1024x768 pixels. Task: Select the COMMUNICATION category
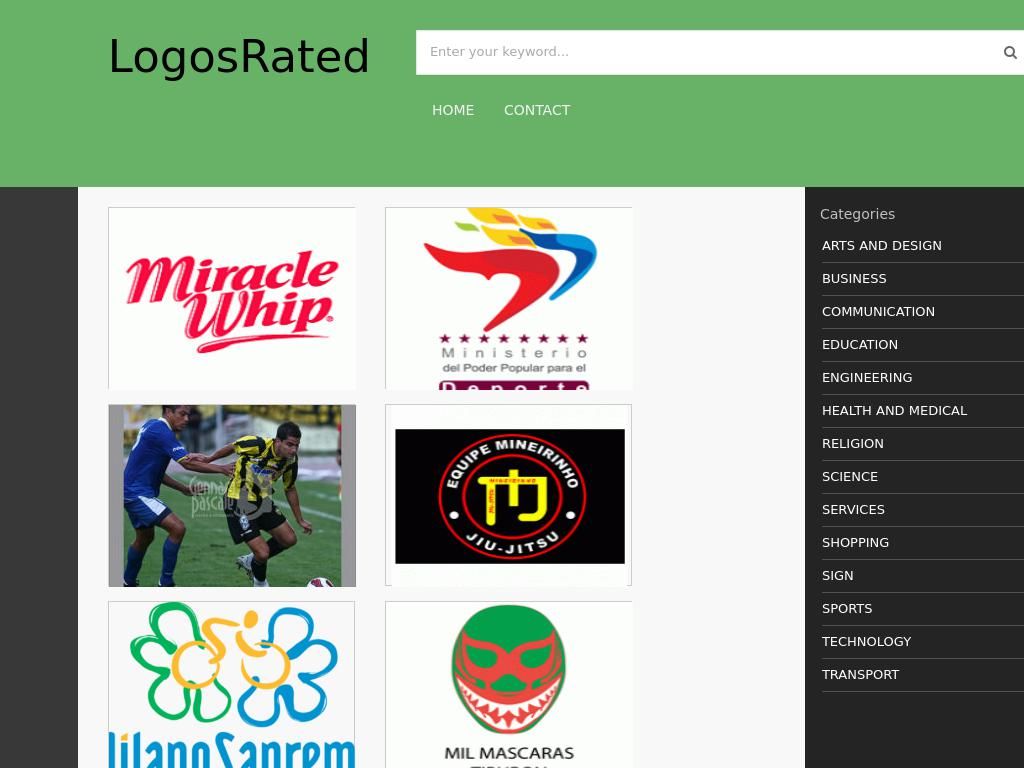click(x=878, y=312)
